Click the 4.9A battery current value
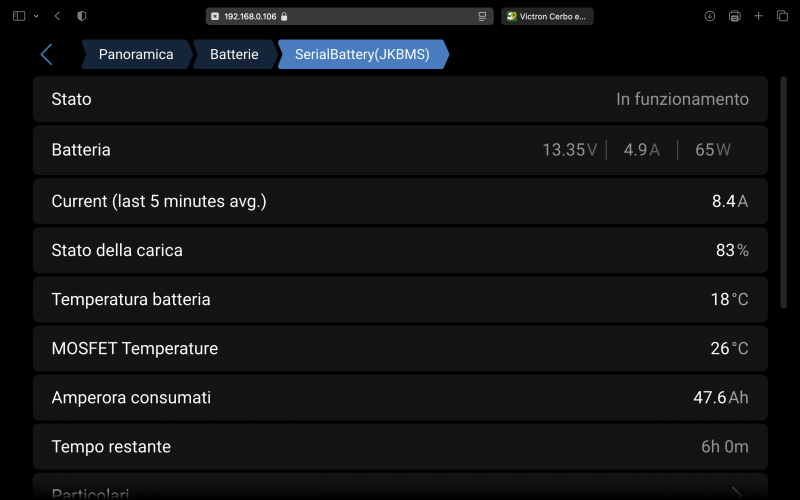This screenshot has height=500, width=800. pyautogui.click(x=642, y=150)
